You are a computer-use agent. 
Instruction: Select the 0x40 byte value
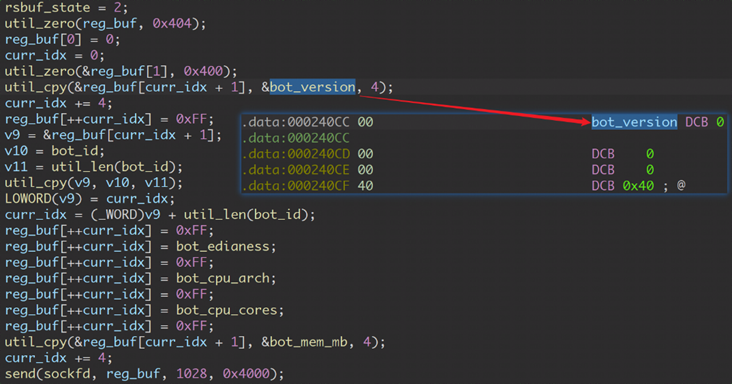(638, 186)
